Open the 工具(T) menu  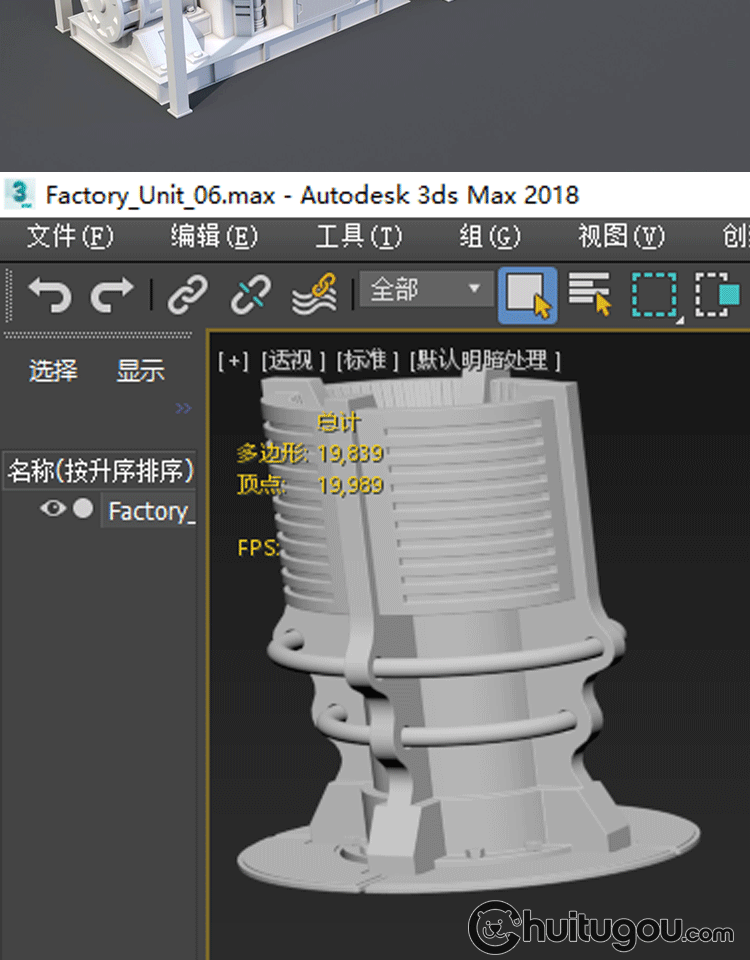point(358,236)
